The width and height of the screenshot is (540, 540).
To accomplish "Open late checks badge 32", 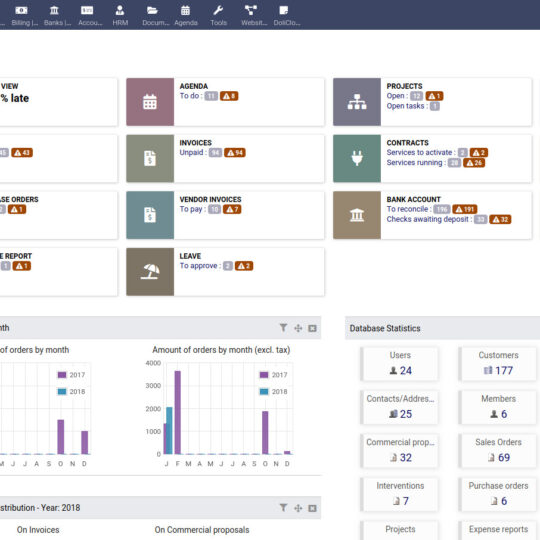I will pos(500,220).
